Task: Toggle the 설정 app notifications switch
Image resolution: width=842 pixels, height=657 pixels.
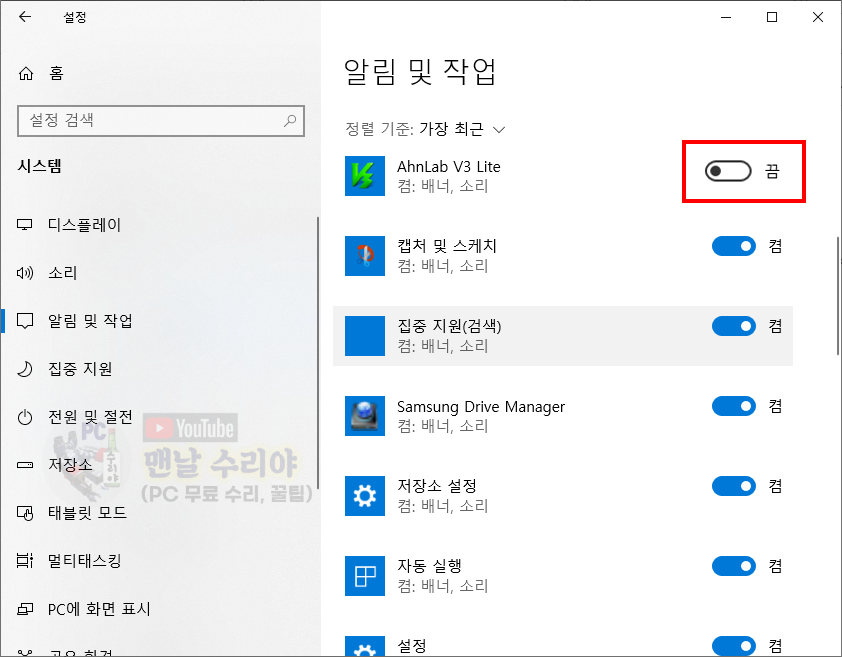Action: (x=734, y=646)
